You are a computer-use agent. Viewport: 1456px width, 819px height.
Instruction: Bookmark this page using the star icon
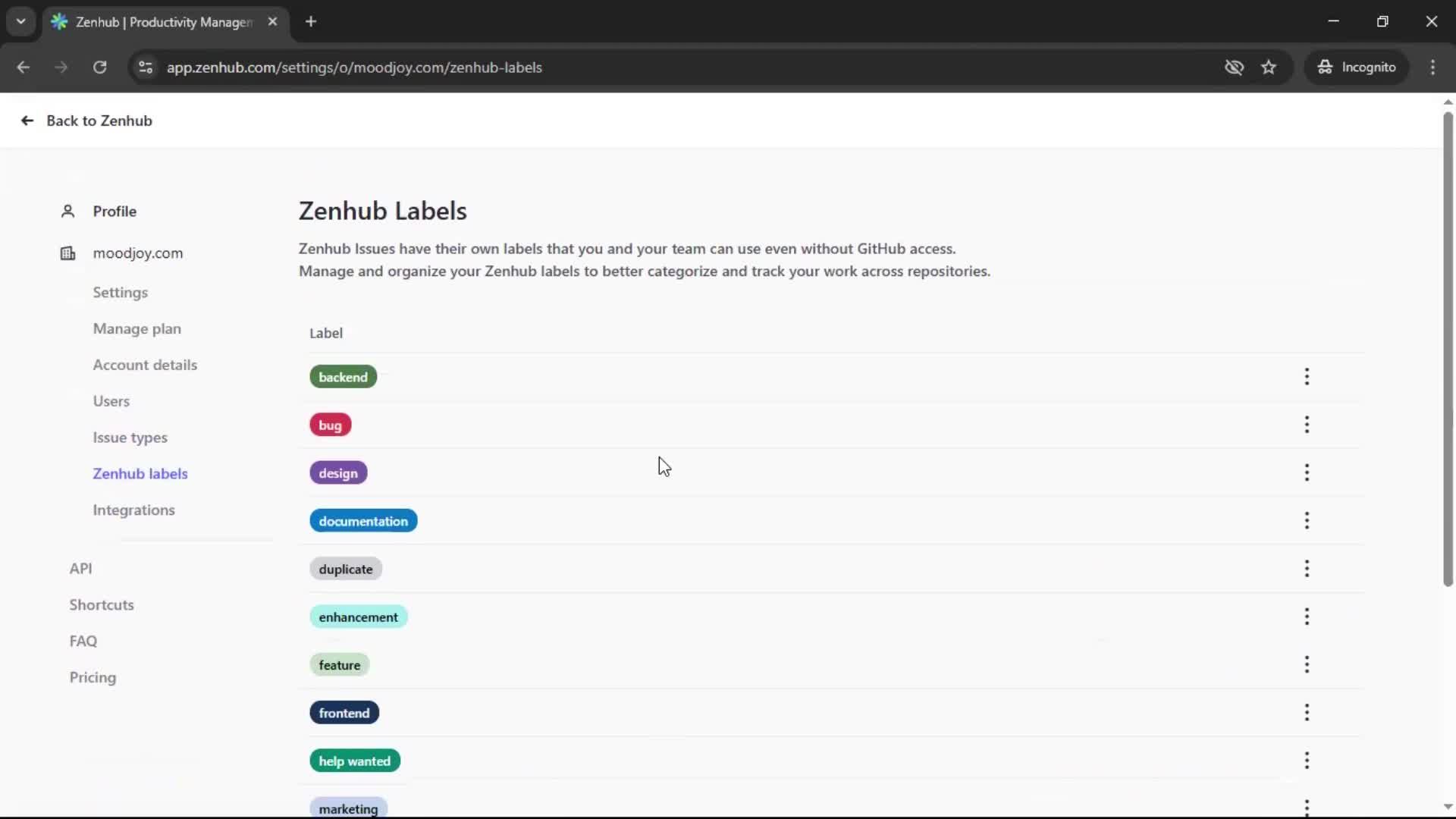point(1269,67)
